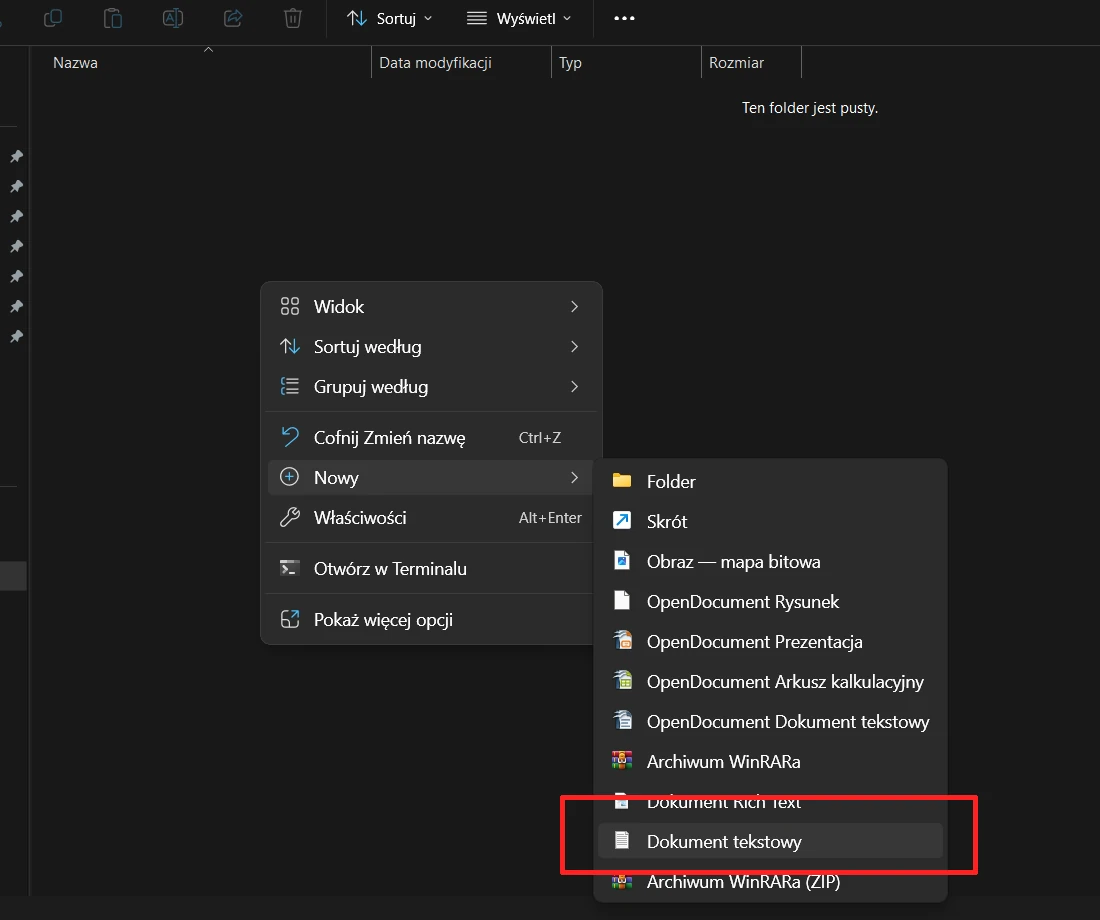Open the Nowy submenu entry
1100x920 pixels.
tap(431, 478)
